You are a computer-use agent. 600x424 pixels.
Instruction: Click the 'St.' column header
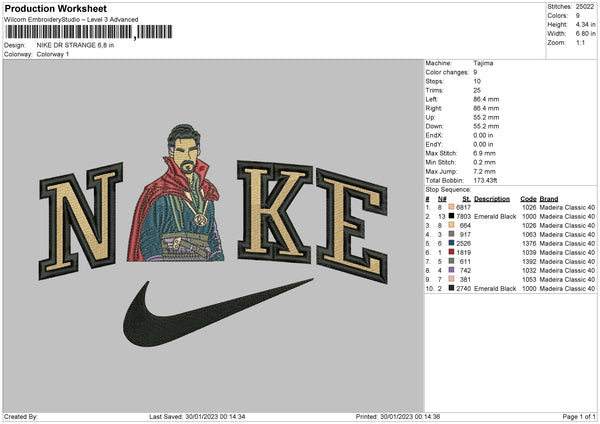point(466,199)
